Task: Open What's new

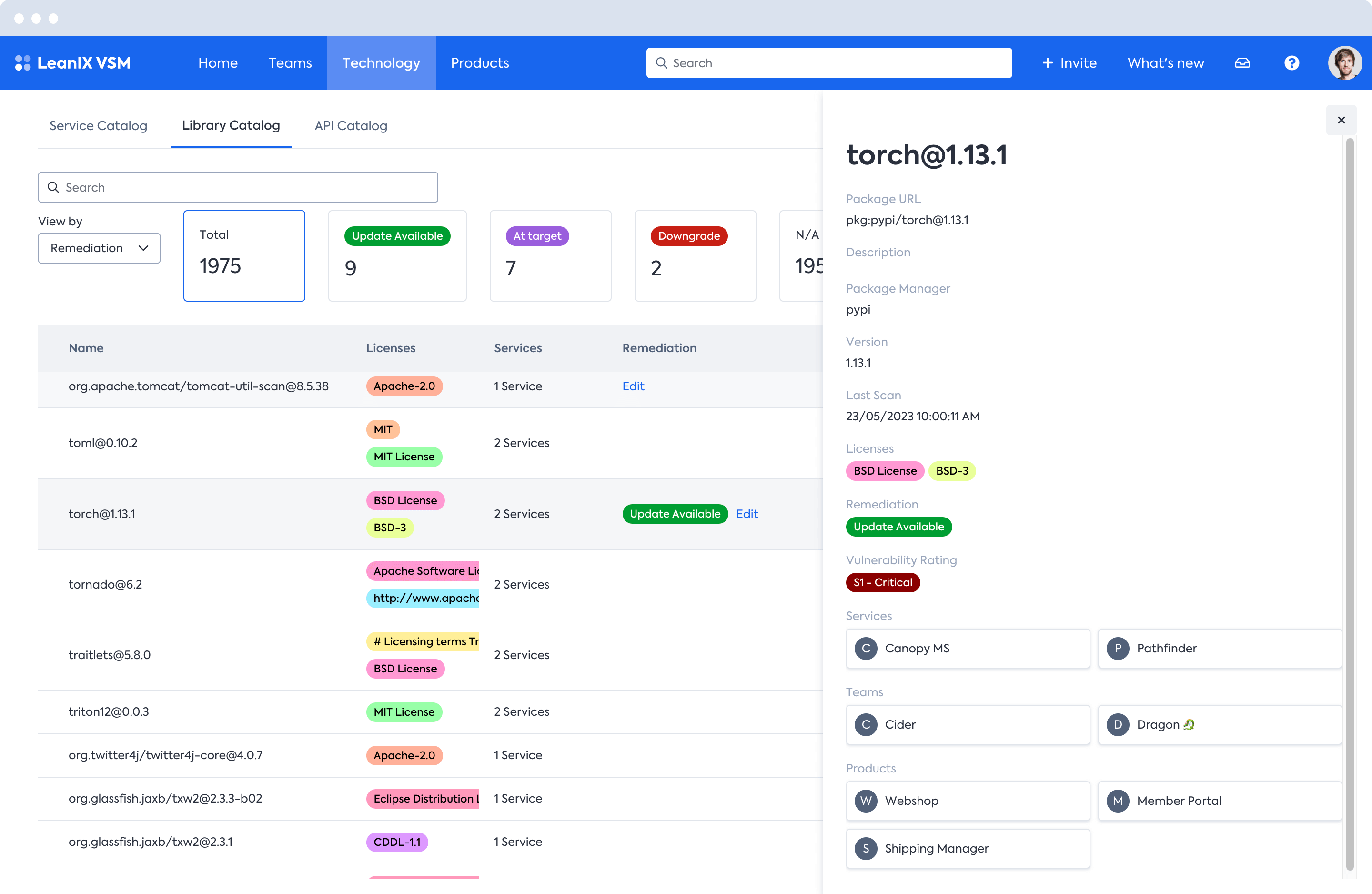Action: [1166, 63]
